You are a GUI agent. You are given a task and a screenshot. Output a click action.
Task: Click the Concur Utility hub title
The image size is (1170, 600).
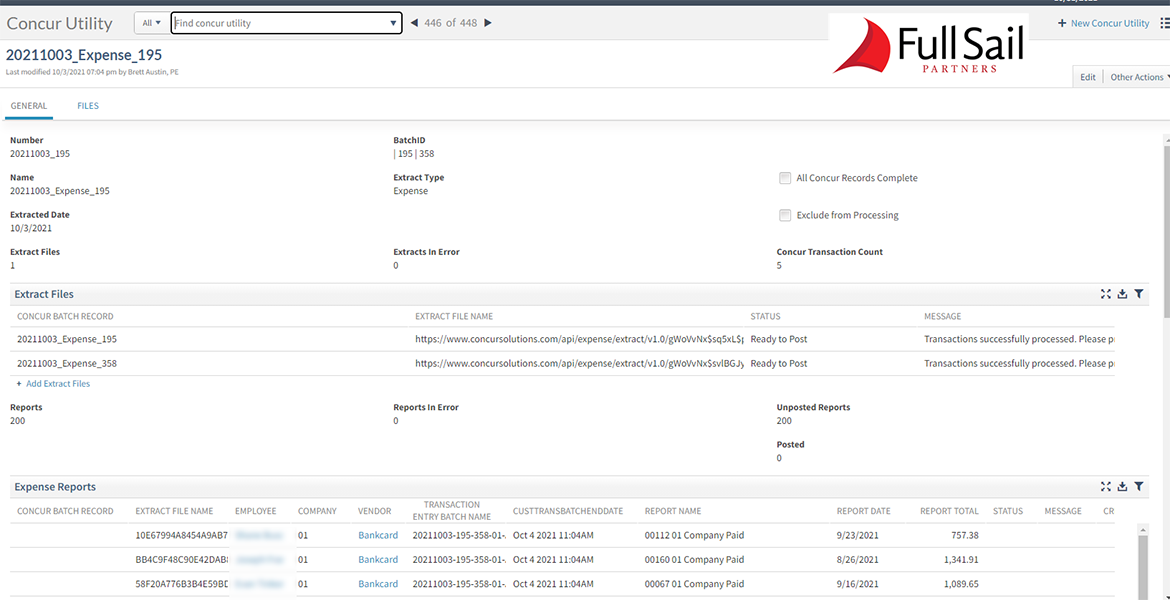60,23
